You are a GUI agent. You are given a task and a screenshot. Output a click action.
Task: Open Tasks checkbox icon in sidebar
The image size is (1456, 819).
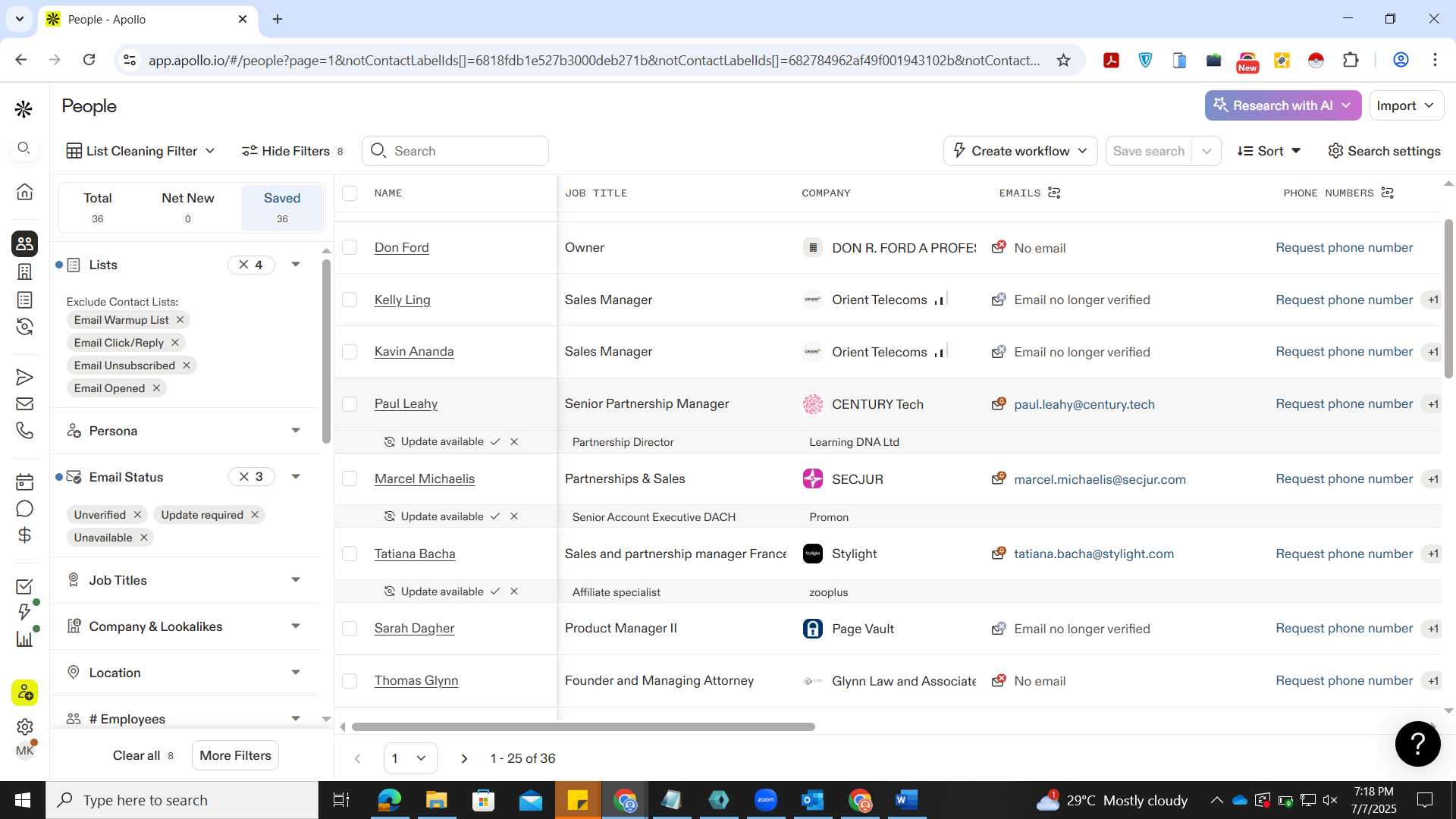pyautogui.click(x=24, y=587)
